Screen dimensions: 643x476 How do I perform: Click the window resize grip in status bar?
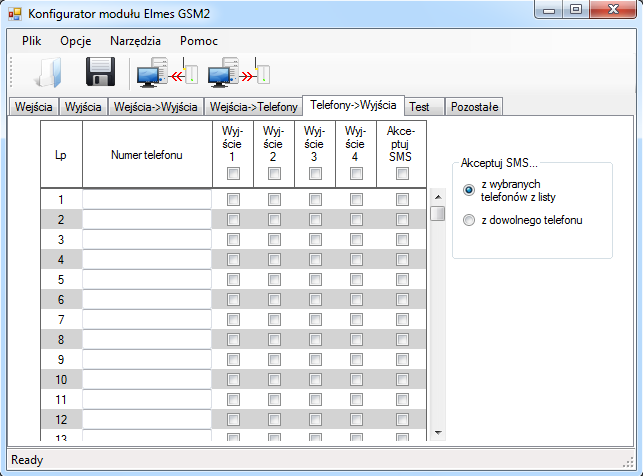click(628, 462)
